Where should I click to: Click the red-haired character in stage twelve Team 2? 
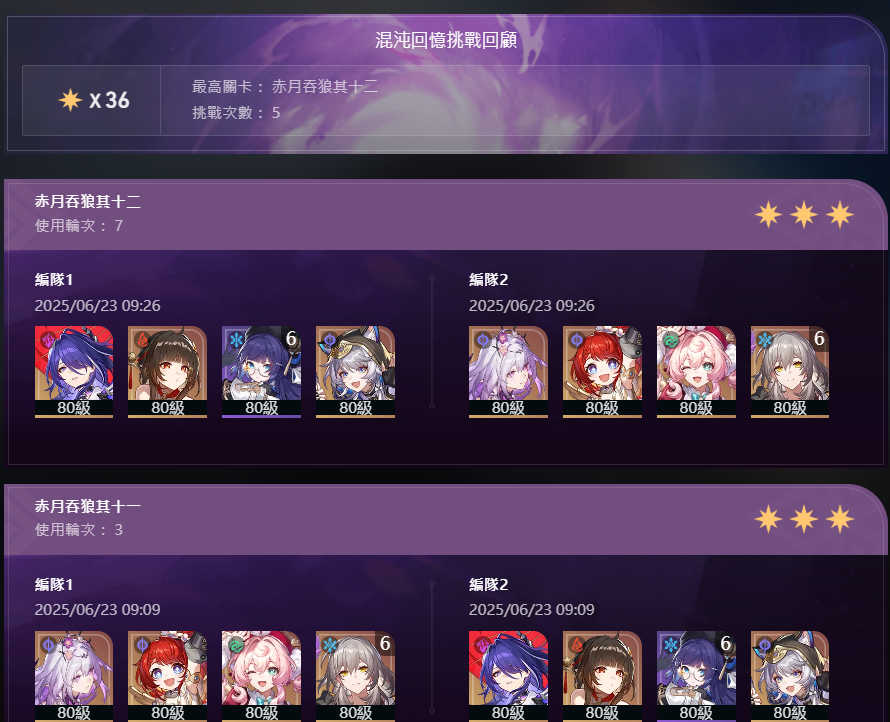pos(602,372)
